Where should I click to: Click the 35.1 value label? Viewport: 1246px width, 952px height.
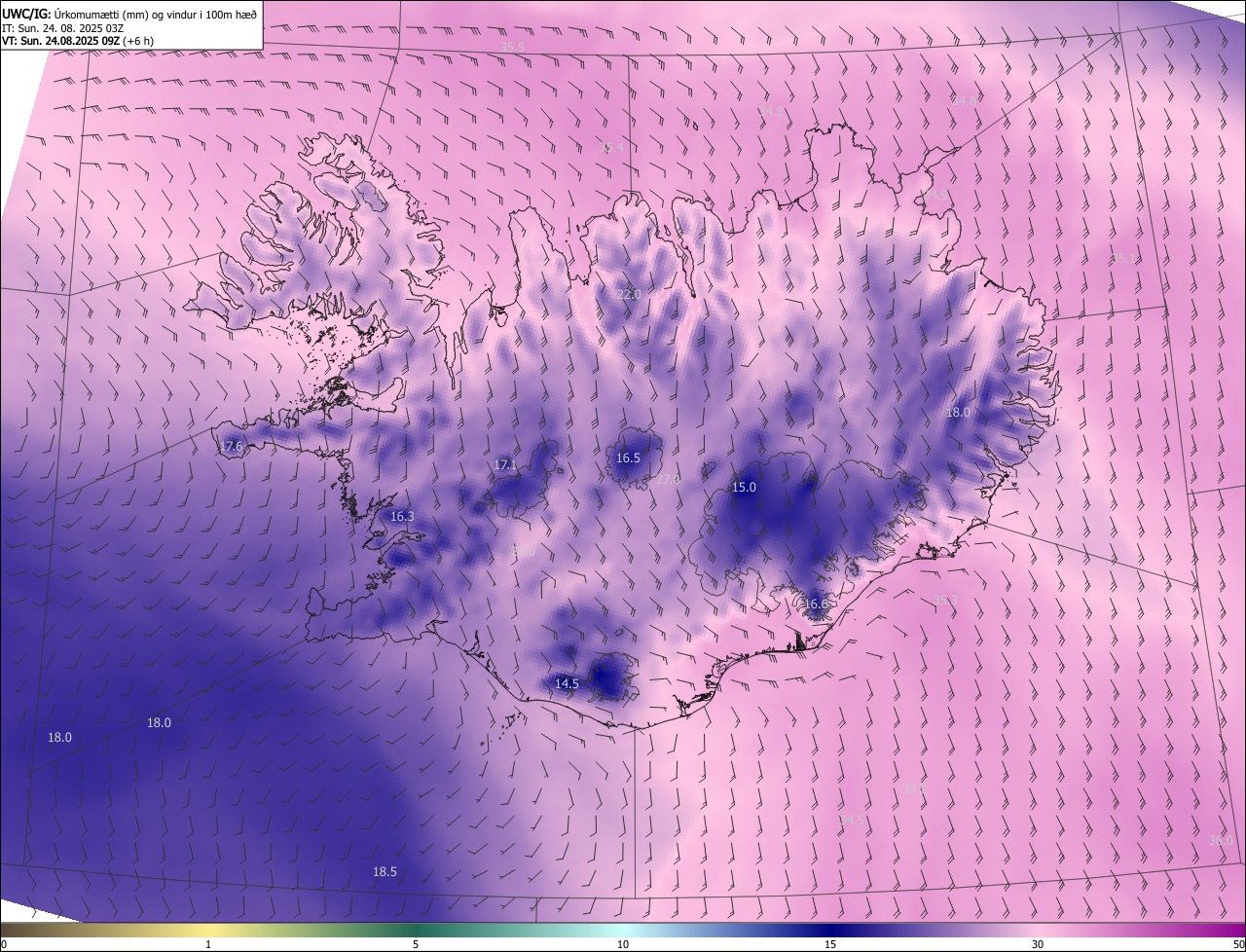click(x=1122, y=259)
